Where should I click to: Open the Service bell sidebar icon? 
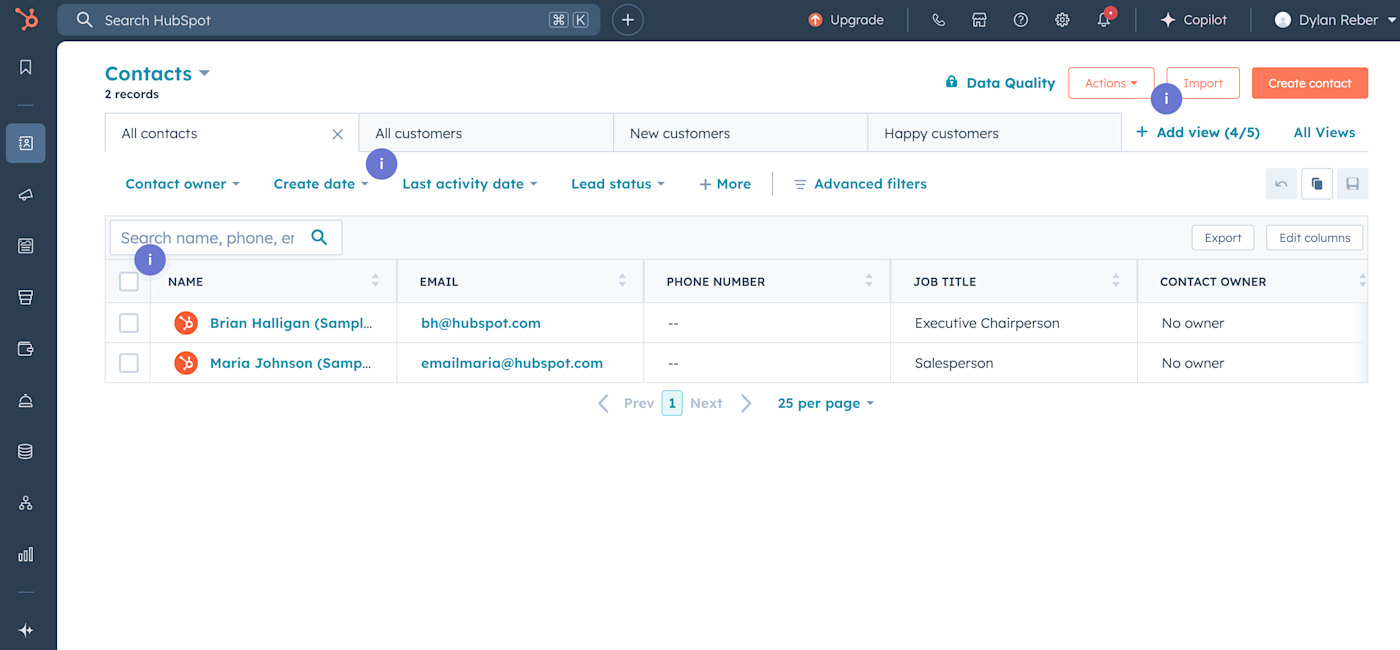26,400
